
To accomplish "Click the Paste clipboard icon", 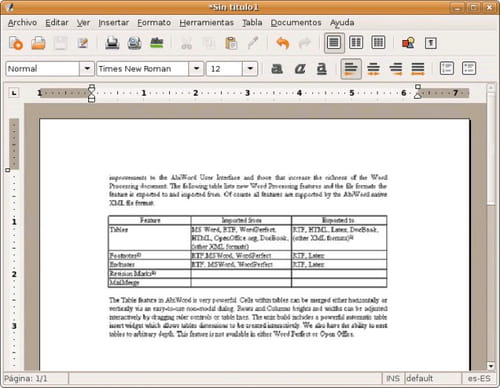I will pyautogui.click(x=231, y=43).
